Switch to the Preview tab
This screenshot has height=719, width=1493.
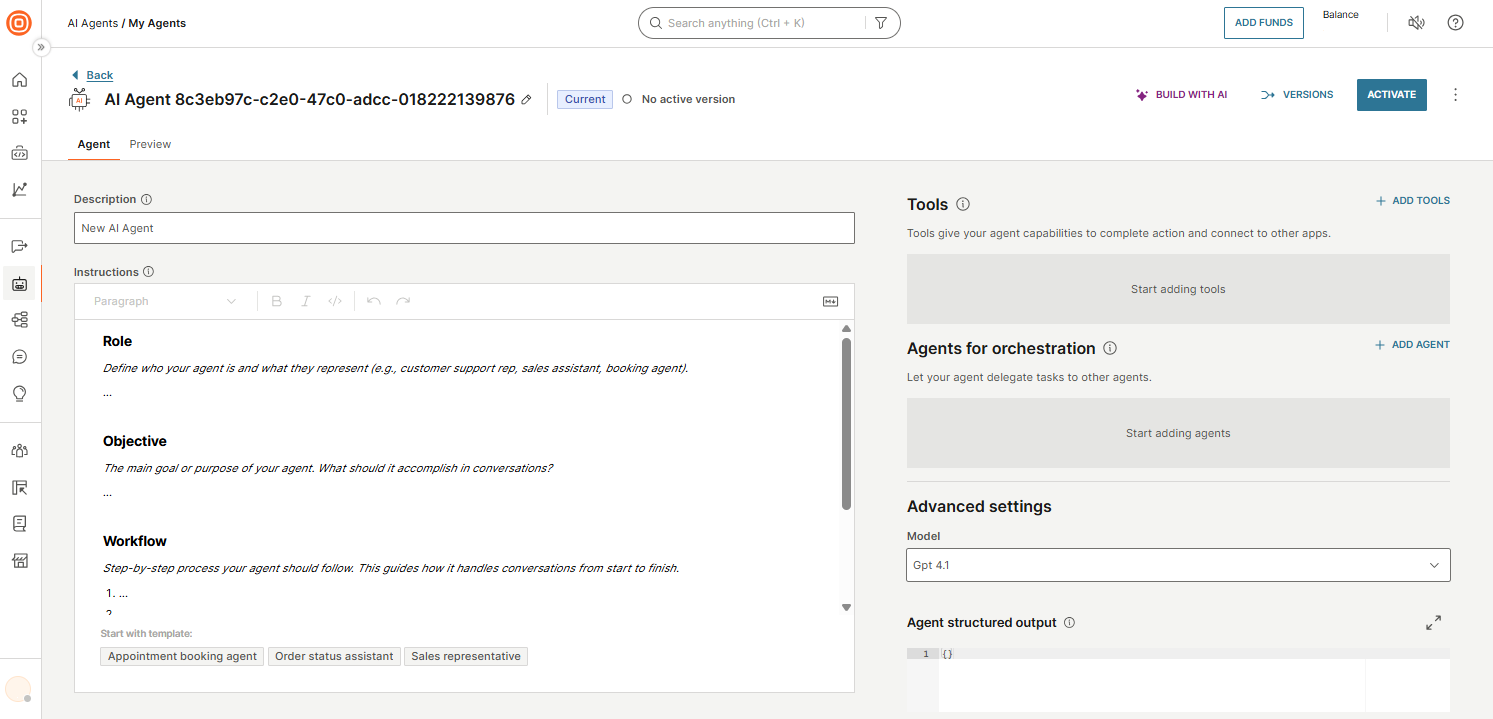click(150, 144)
